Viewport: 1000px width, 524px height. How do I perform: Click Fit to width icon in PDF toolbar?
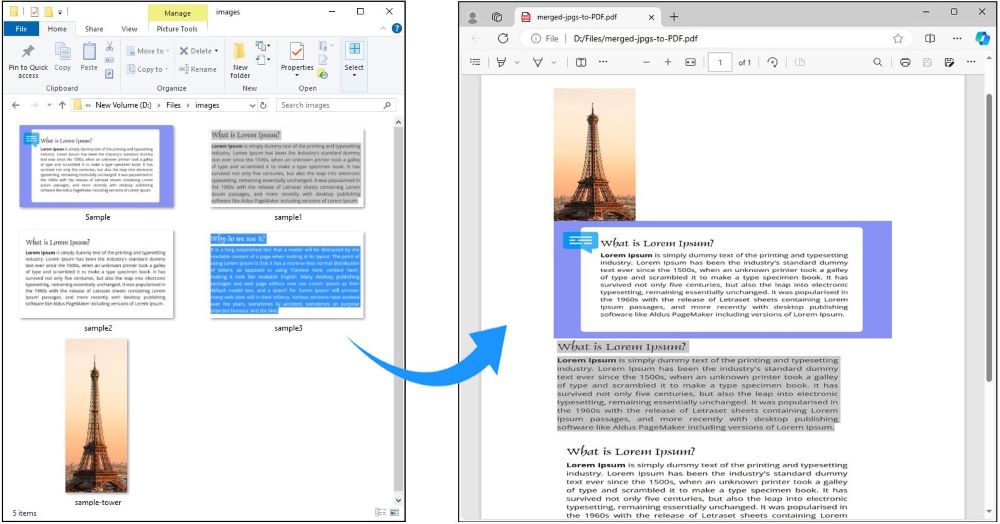coord(690,62)
